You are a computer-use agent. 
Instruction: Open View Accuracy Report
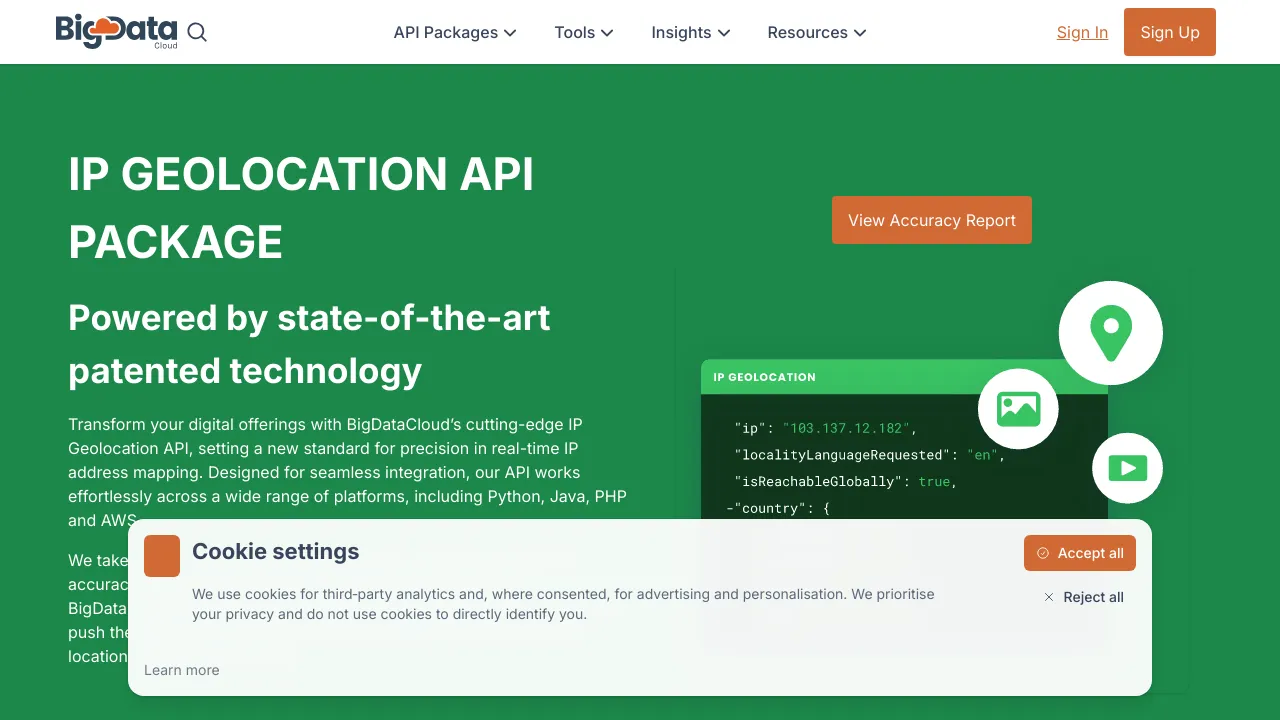click(932, 220)
